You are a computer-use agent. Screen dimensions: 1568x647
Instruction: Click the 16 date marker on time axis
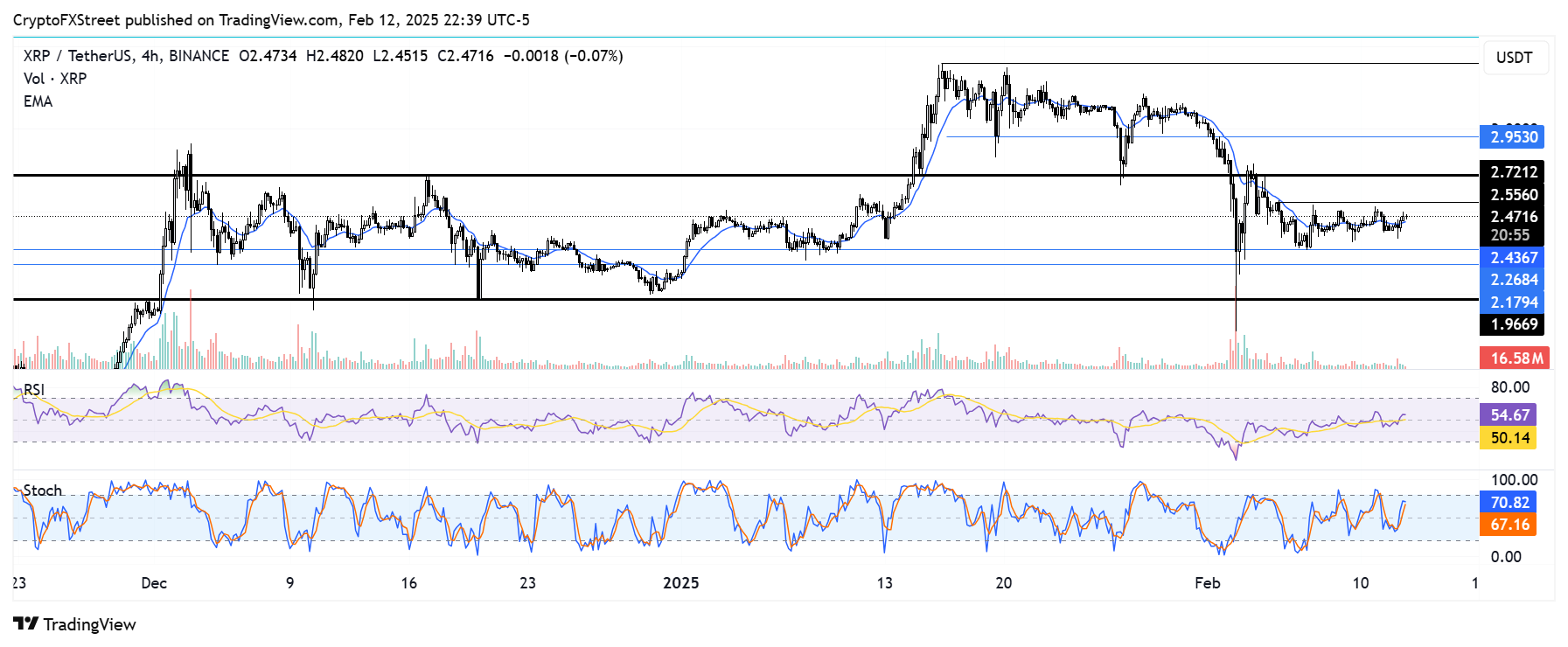[409, 583]
